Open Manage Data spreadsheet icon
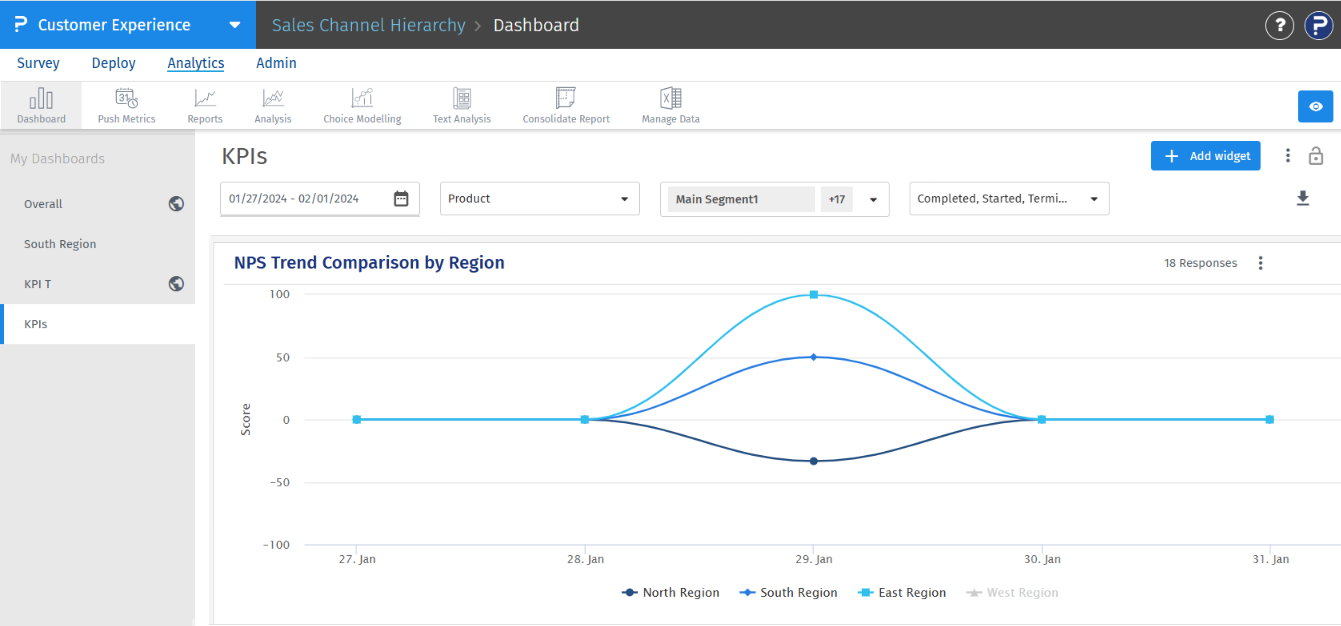This screenshot has width=1341, height=626. 670,98
